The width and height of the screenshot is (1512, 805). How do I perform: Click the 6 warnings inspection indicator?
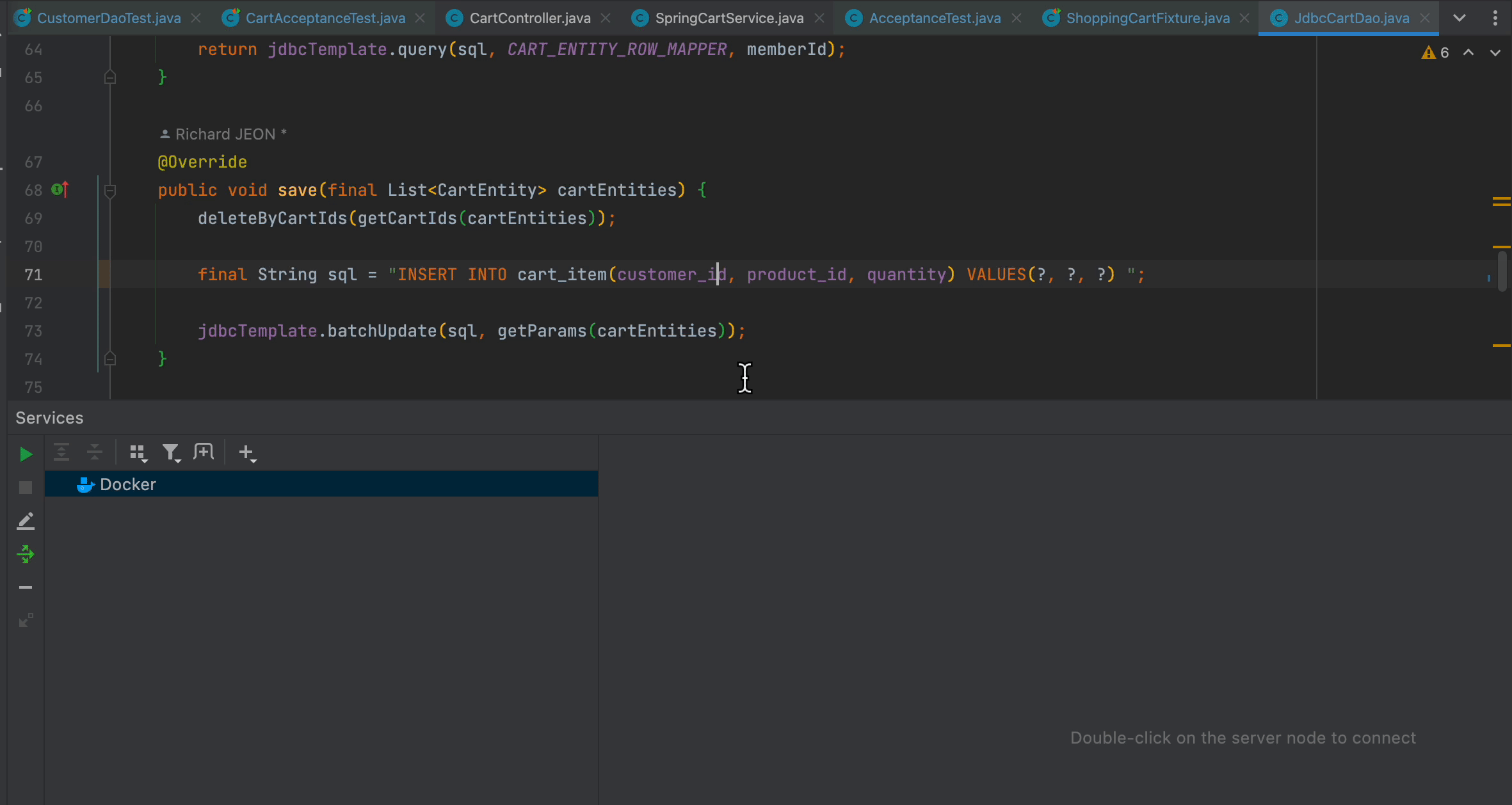tap(1436, 52)
